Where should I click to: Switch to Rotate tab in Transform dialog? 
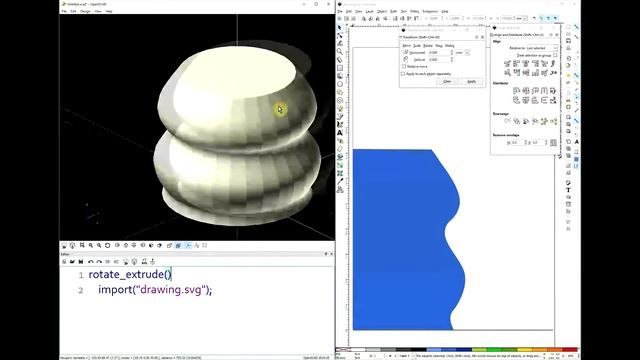tap(427, 46)
